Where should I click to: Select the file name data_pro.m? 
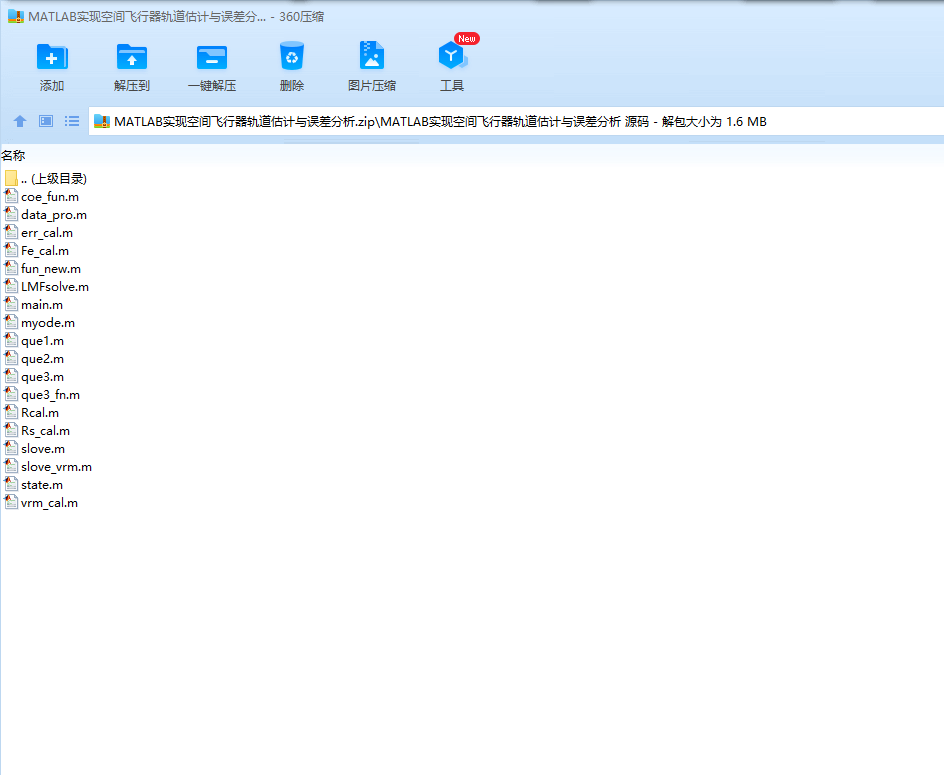(54, 215)
